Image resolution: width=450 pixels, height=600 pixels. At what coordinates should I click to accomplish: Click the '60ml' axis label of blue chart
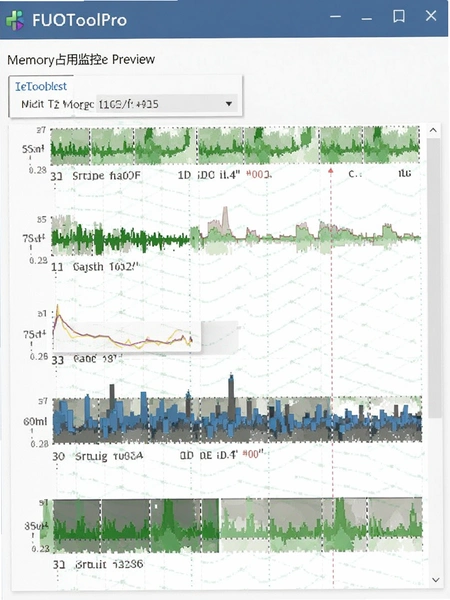click(x=35, y=421)
